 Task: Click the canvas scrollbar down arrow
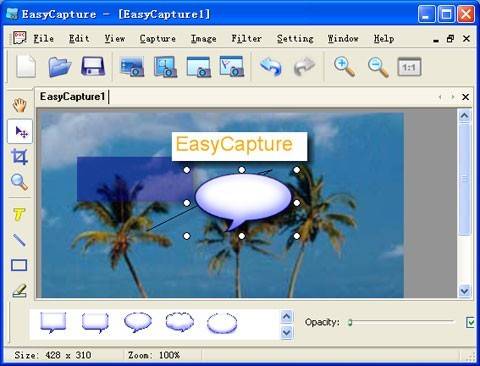coord(464,291)
